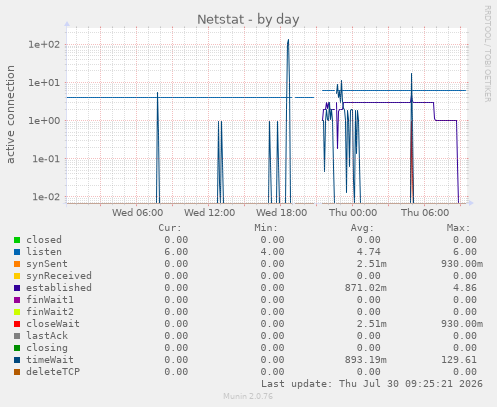Click the 'Wed 18:00' x-axis label

(x=281, y=213)
